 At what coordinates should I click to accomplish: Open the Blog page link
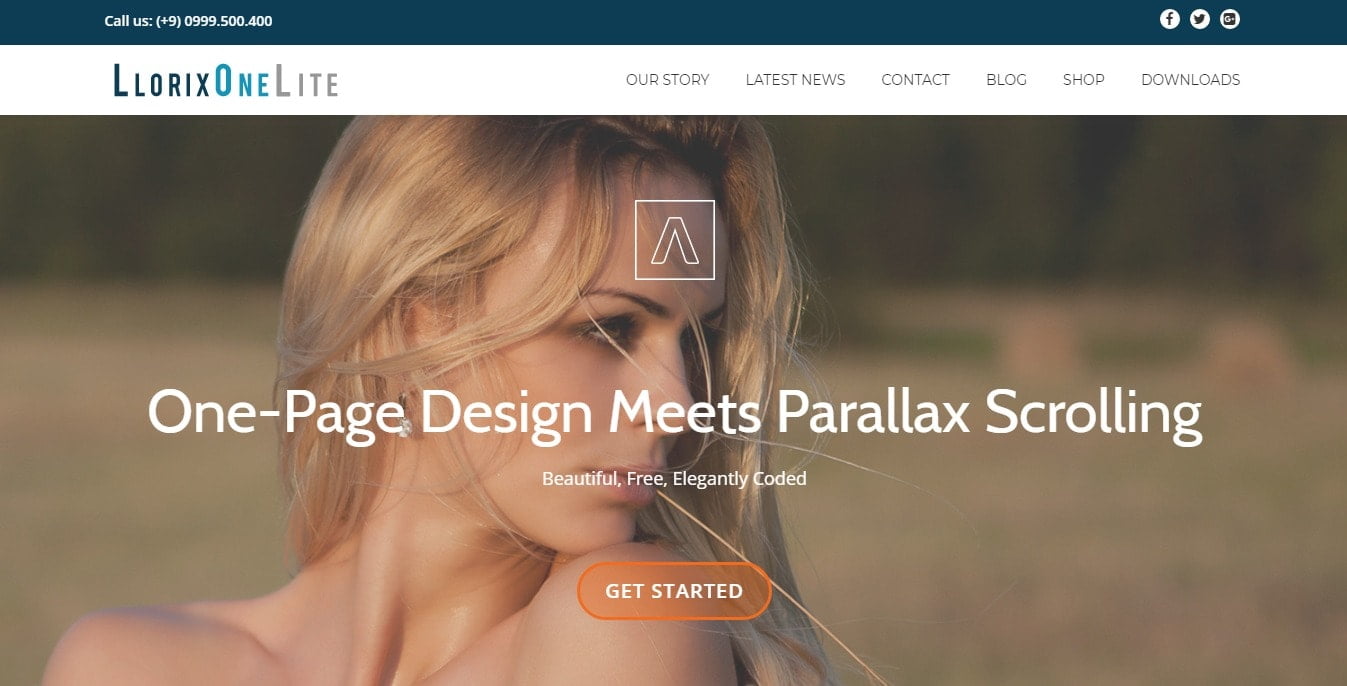point(1006,80)
